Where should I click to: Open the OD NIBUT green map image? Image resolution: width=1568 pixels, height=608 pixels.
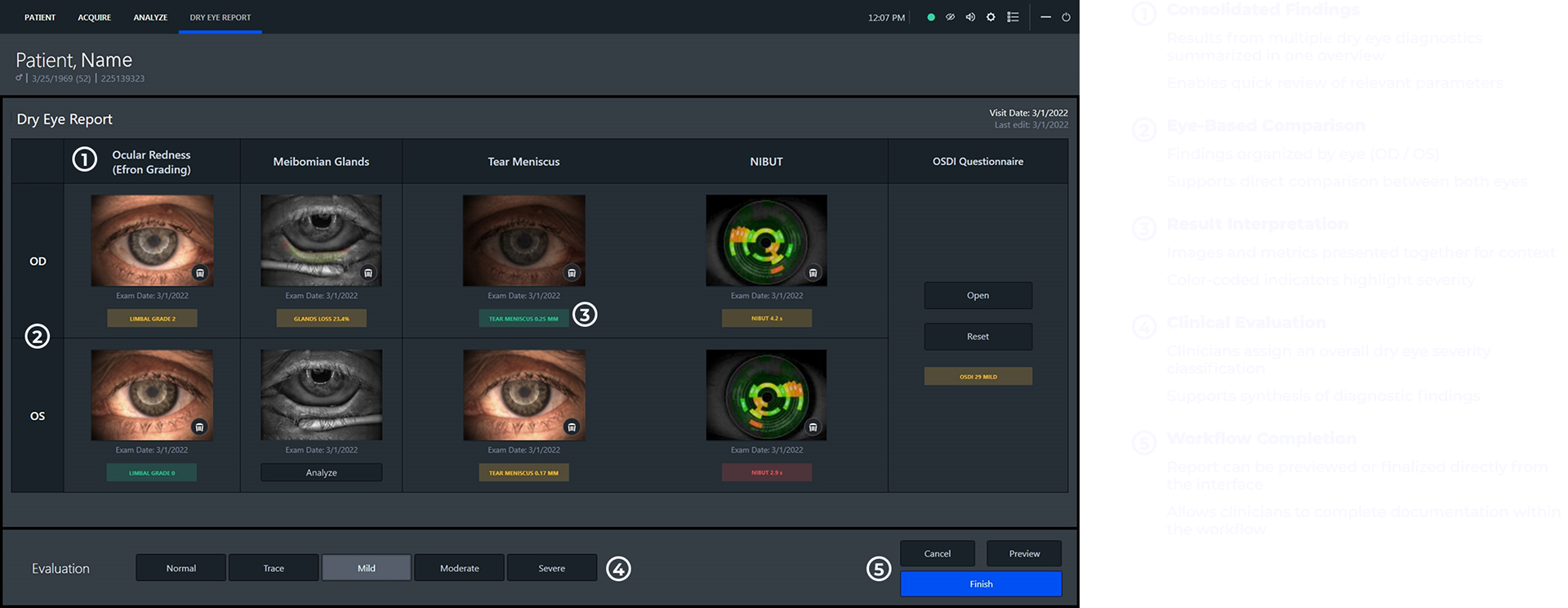pyautogui.click(x=766, y=240)
